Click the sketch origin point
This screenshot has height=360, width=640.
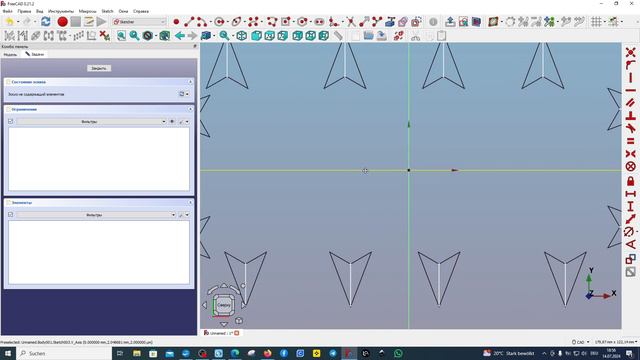pos(409,170)
